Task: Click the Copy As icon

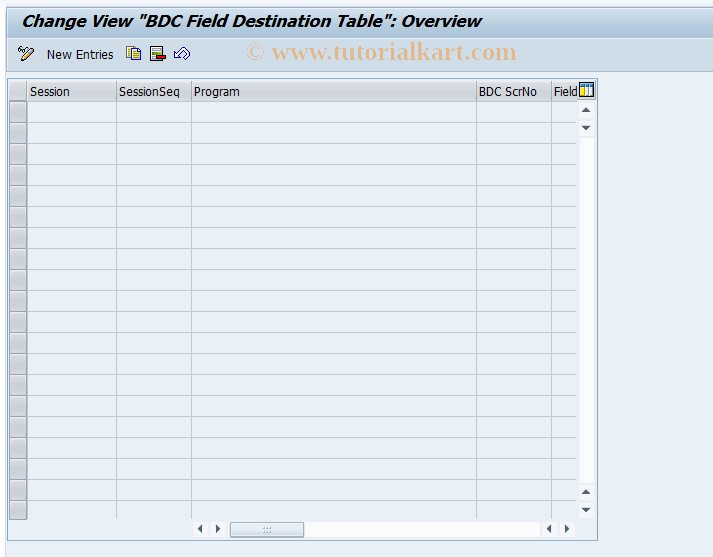Action: click(134, 54)
